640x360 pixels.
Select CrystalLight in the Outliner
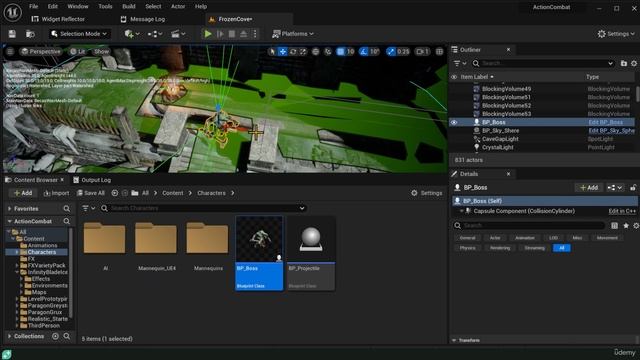click(498, 147)
